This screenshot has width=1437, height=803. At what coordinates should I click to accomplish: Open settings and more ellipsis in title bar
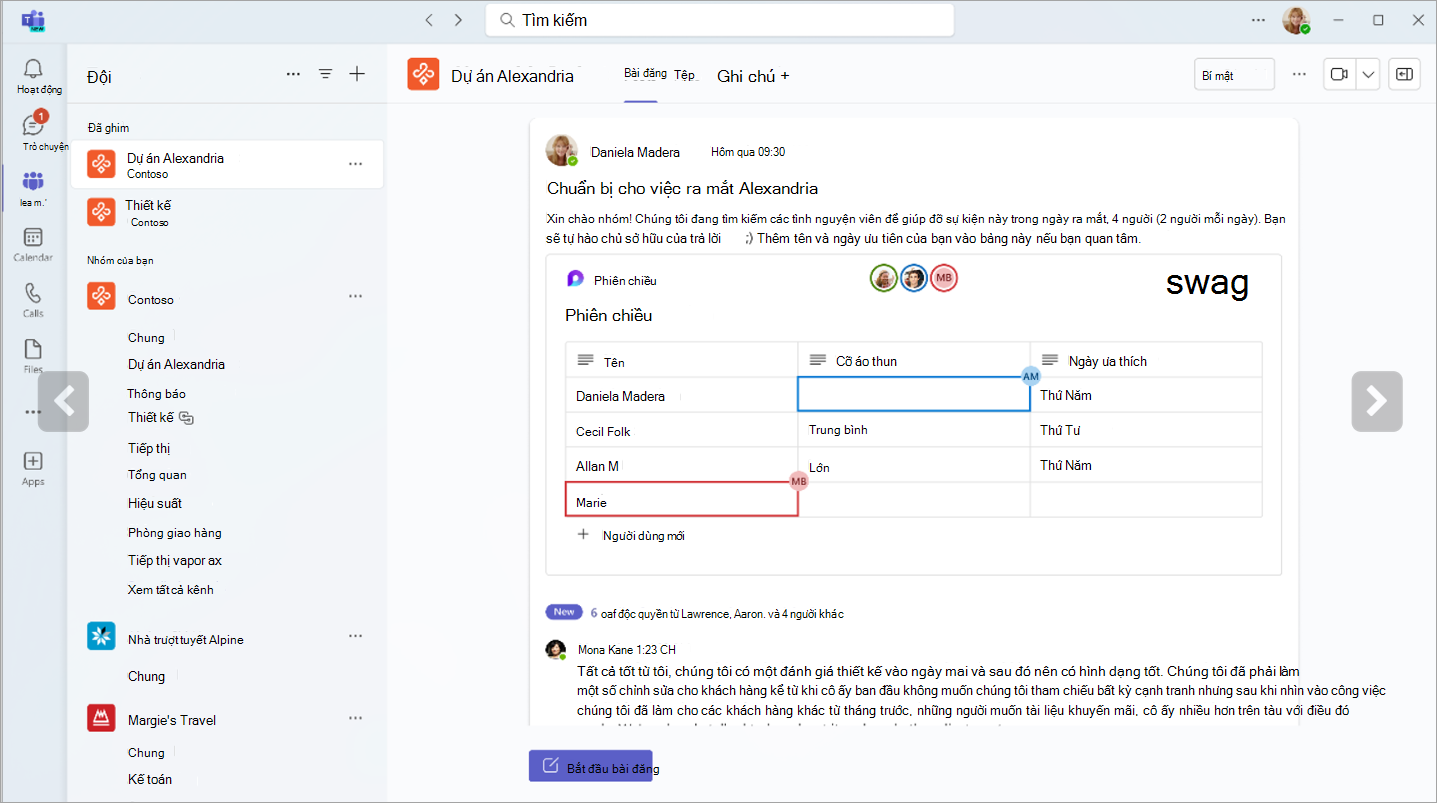point(1259,20)
